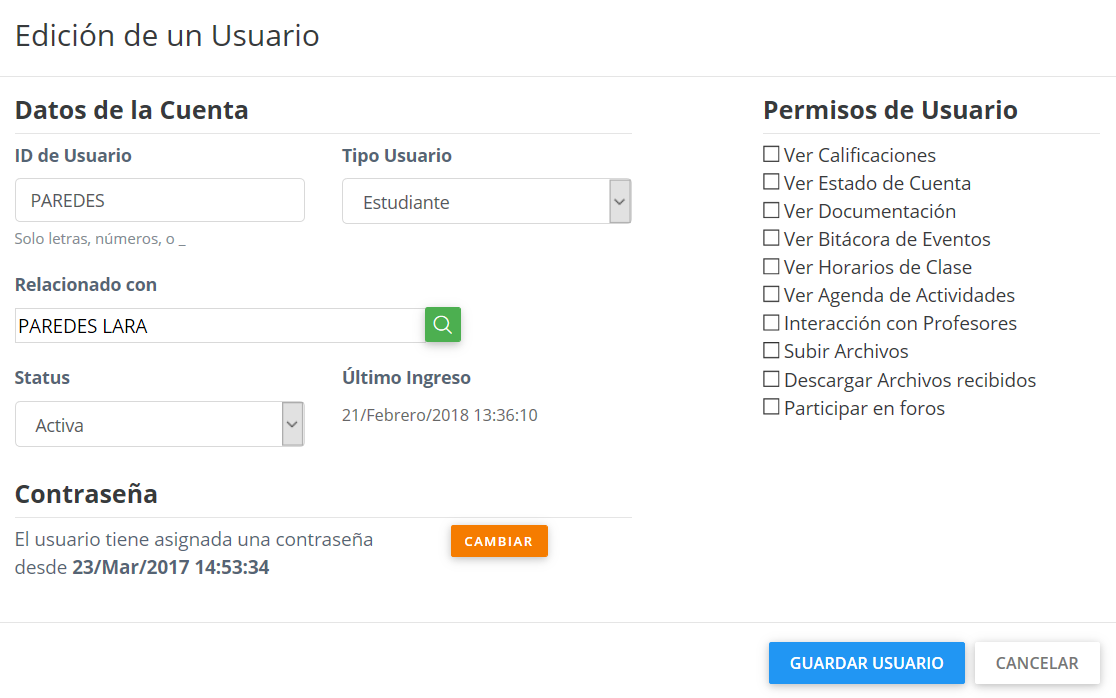The width and height of the screenshot is (1116, 698).
Task: Enable Ver Bitácora de Eventos permission
Action: (x=771, y=239)
